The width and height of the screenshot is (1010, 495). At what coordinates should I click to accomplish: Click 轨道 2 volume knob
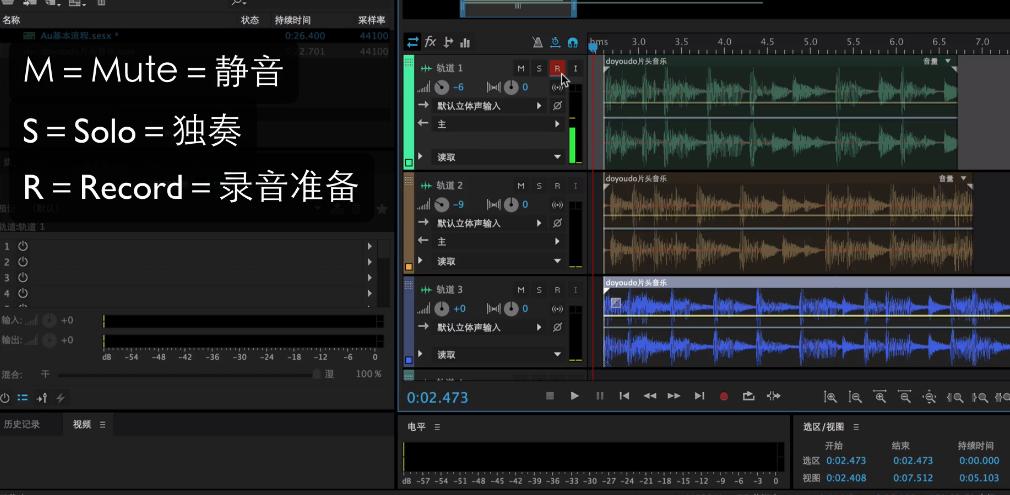pos(441,204)
